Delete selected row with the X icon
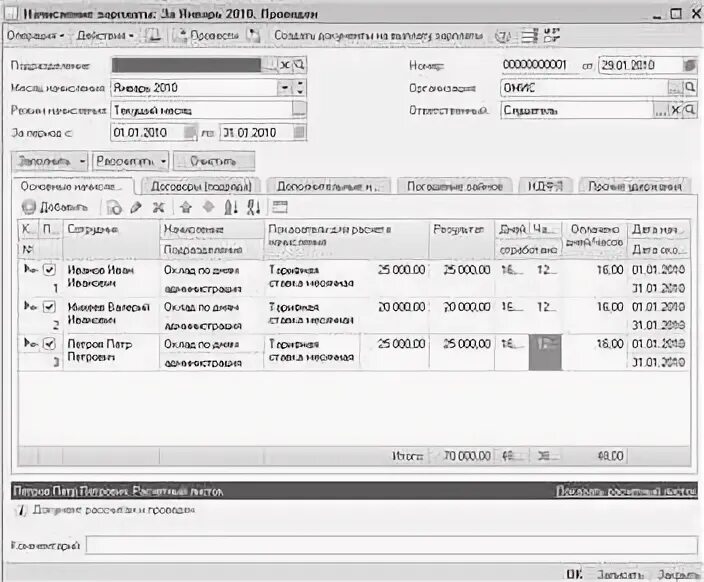This screenshot has width=704, height=582. [158, 207]
